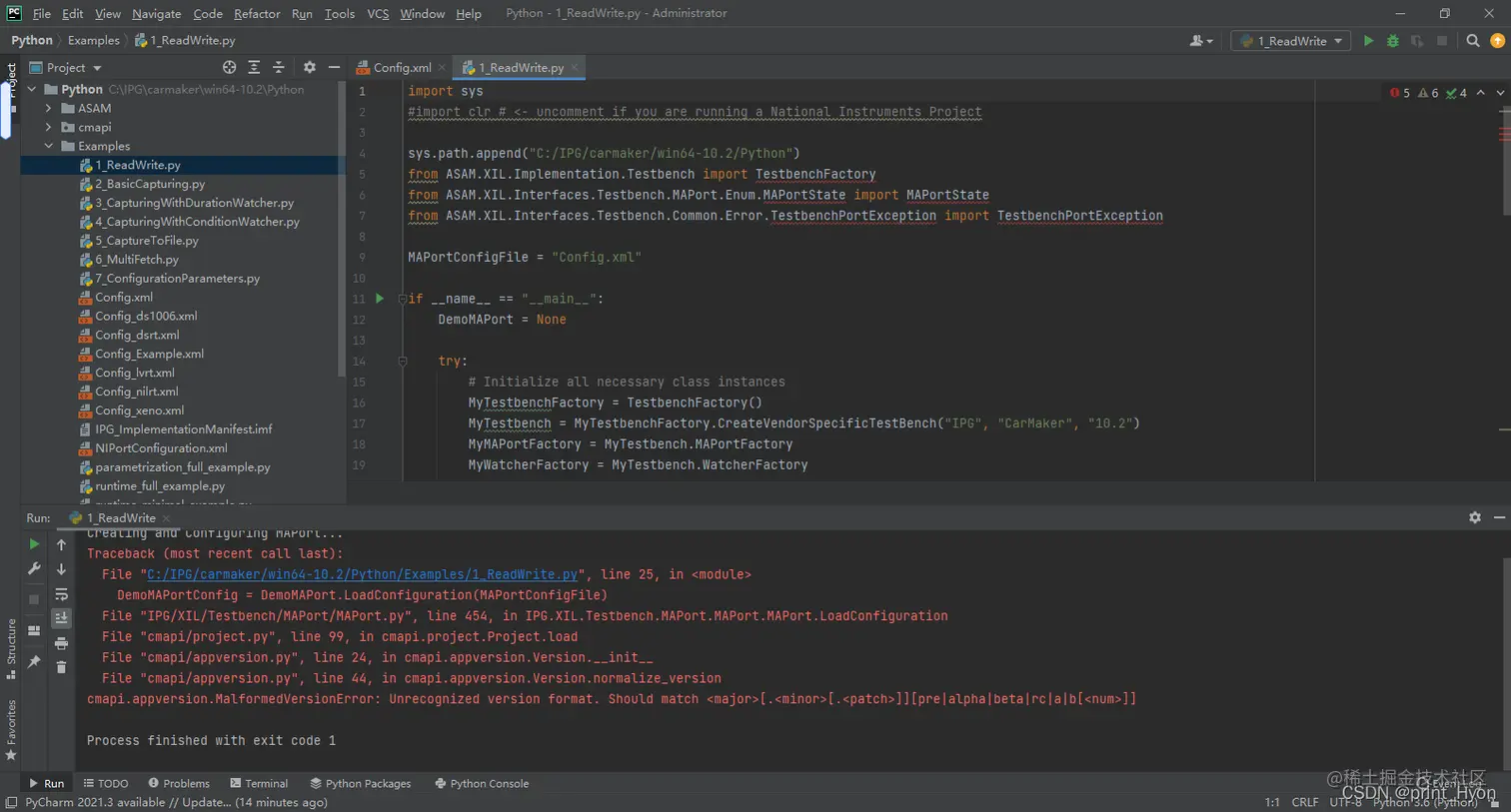Expand the ASAM folder
The width and height of the screenshot is (1511, 812).
48,108
